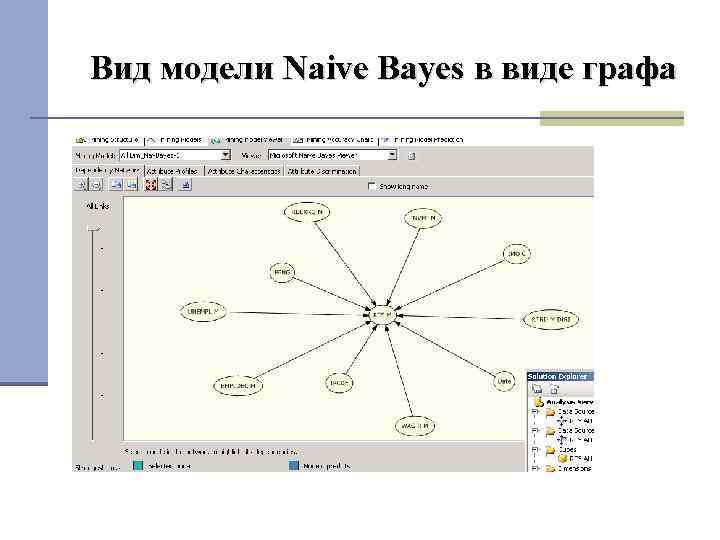
Task: Click the refresh icon beside Viewer dropdown
Action: click(x=411, y=156)
